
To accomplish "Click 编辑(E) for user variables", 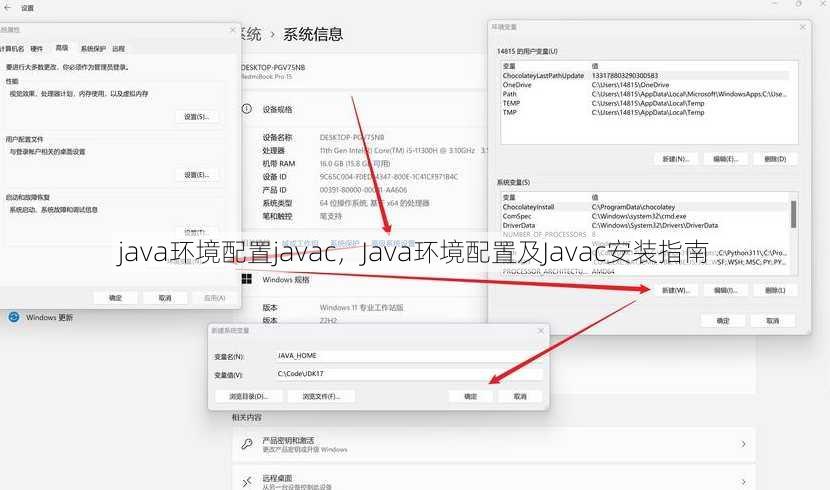I will [x=726, y=159].
